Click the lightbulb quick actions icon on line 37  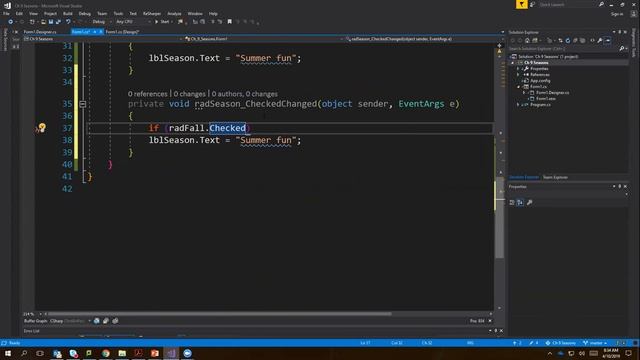[x=42, y=128]
